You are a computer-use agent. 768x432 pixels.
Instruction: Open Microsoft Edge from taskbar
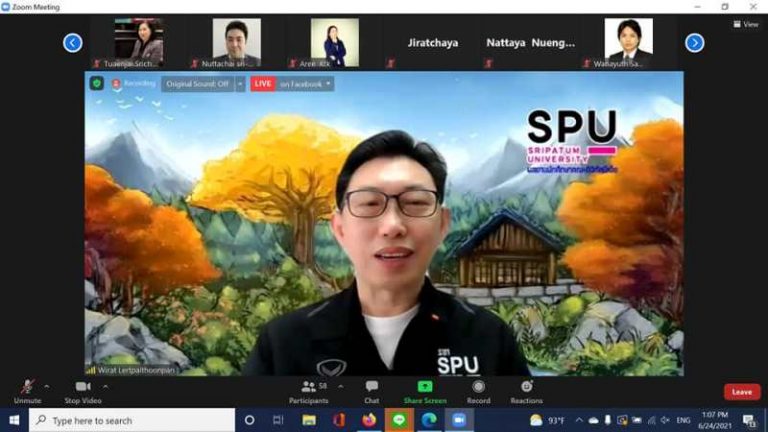point(429,420)
